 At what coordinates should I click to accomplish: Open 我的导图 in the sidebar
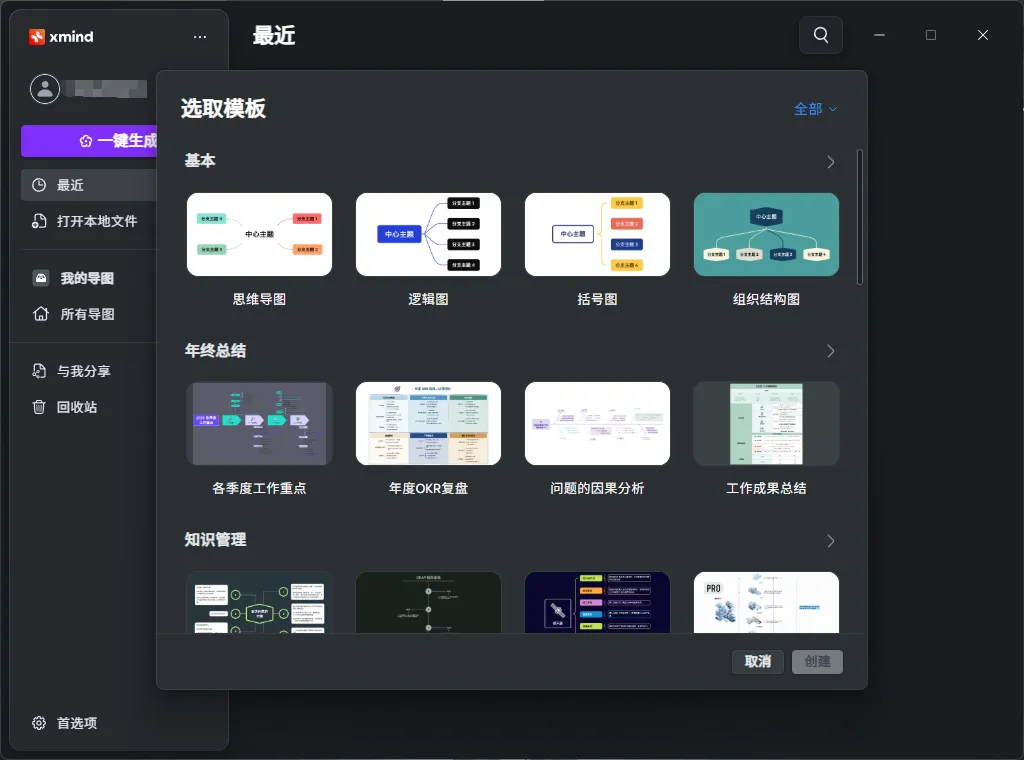pos(89,278)
